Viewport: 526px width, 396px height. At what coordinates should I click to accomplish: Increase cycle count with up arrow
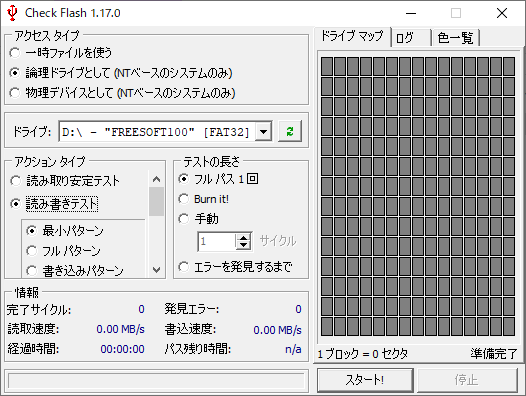[x=244, y=238]
